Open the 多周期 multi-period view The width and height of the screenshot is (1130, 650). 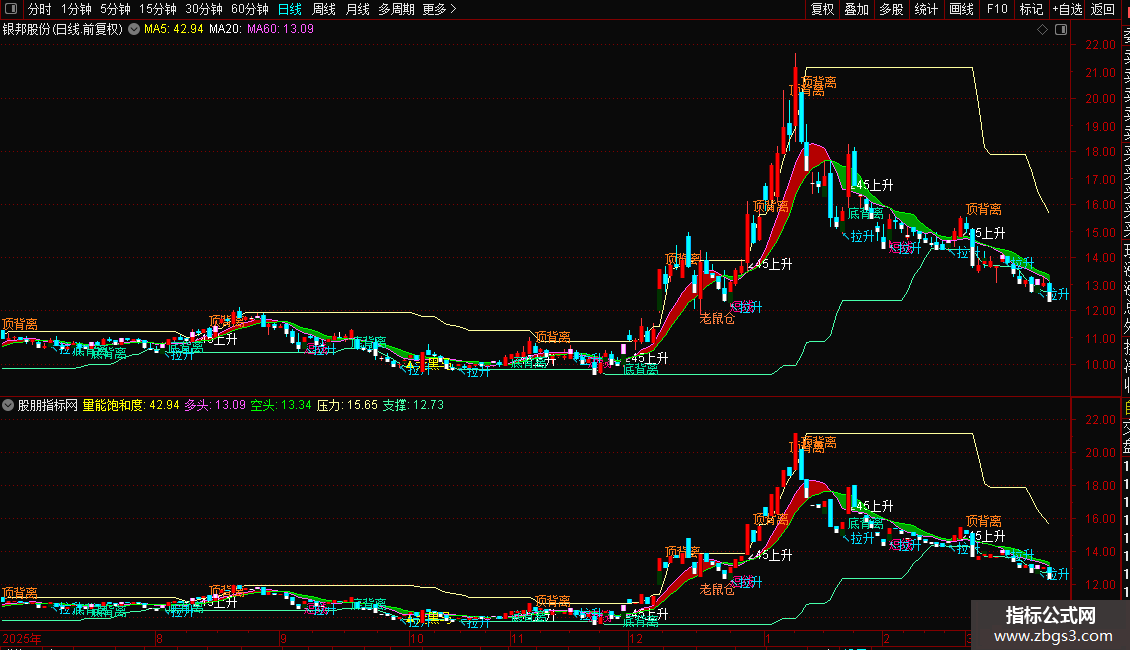396,9
